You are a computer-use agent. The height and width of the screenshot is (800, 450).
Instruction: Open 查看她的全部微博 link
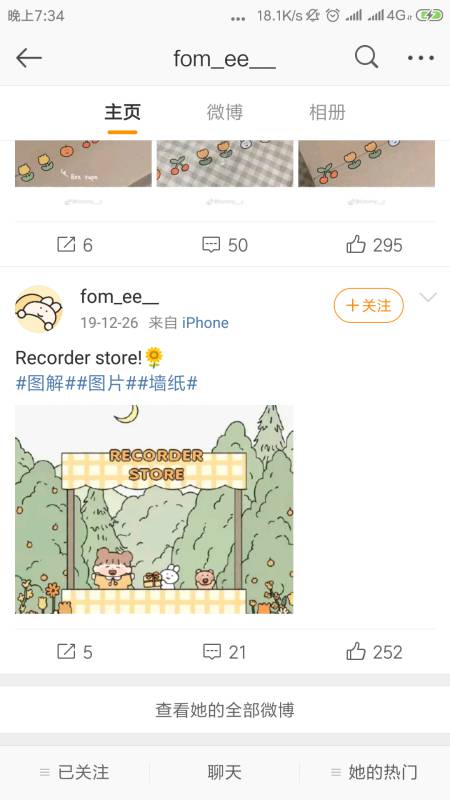pos(225,710)
